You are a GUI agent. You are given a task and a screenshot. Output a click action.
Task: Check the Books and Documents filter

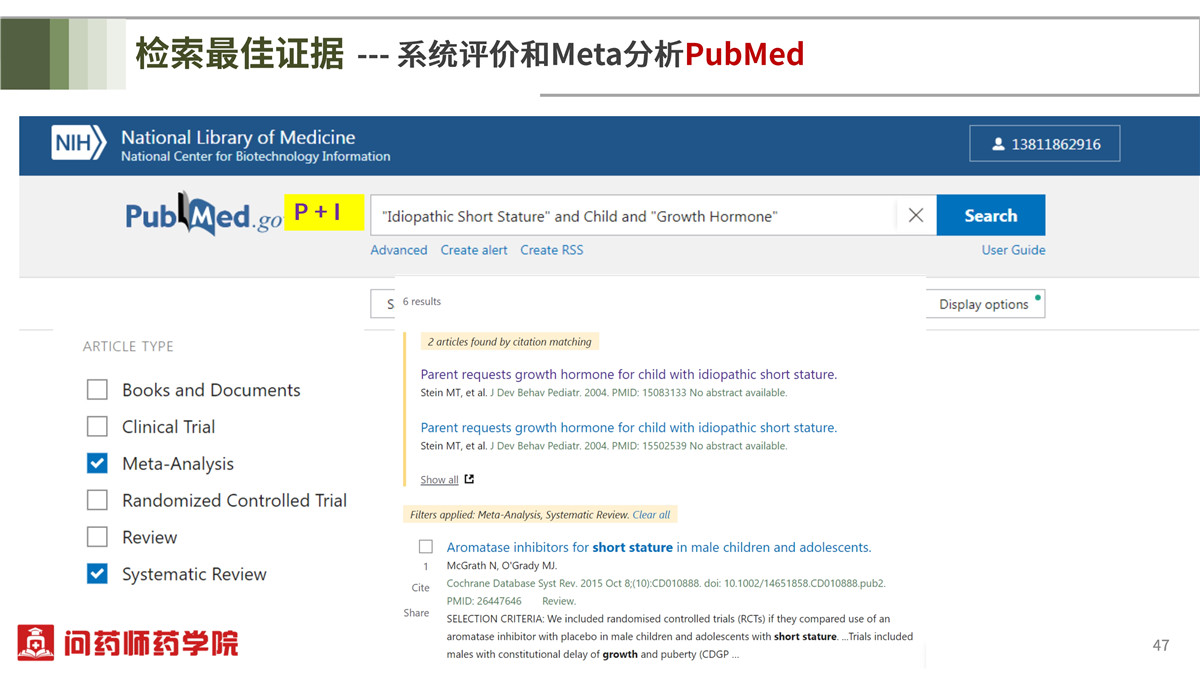97,390
